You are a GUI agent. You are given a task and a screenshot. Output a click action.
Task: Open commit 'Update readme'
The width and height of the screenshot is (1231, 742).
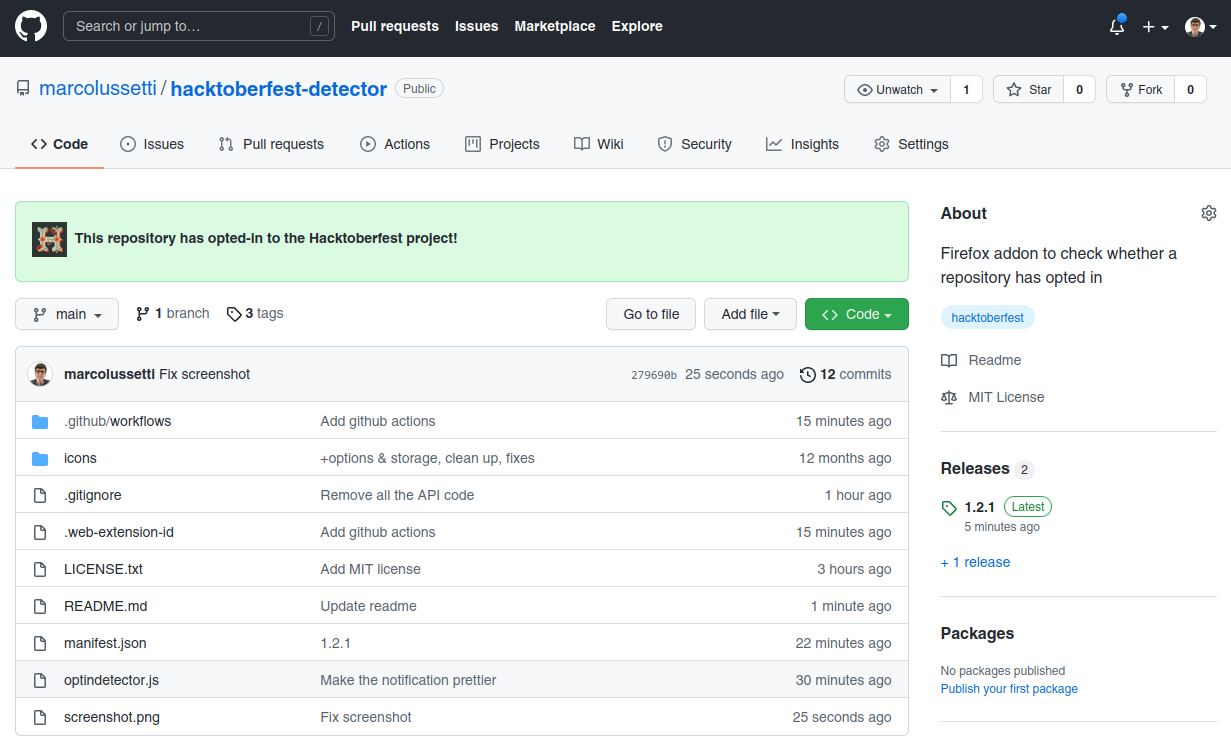pos(368,606)
